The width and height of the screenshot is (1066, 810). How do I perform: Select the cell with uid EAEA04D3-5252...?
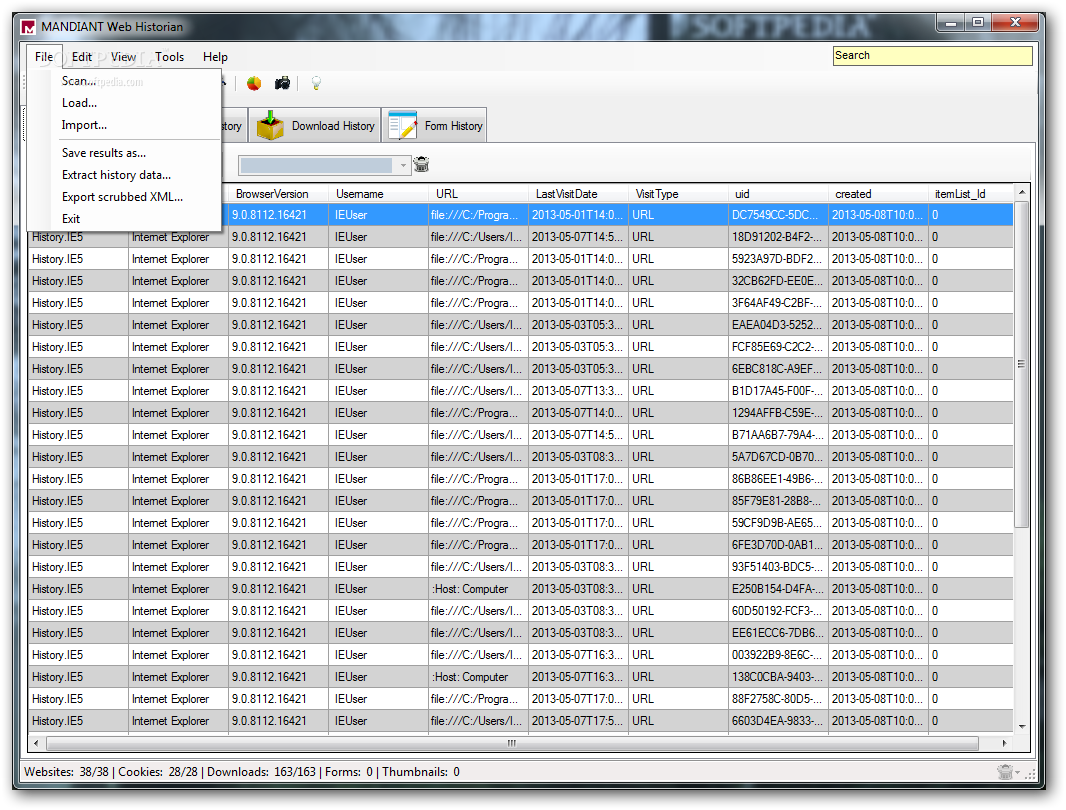pyautogui.click(x=778, y=325)
